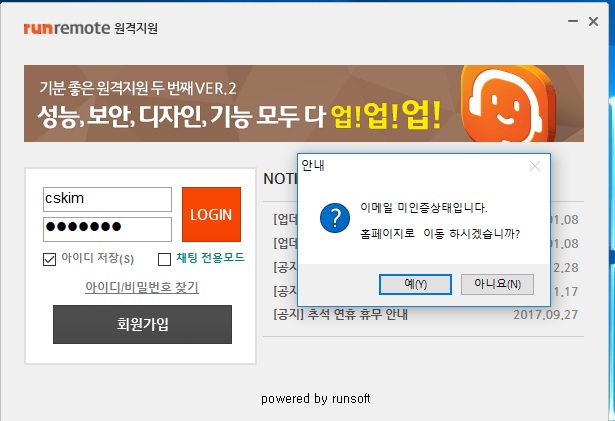Image resolution: width=615 pixels, height=421 pixels.
Task: Open the first notice in NOTICE list
Action: 283,218
